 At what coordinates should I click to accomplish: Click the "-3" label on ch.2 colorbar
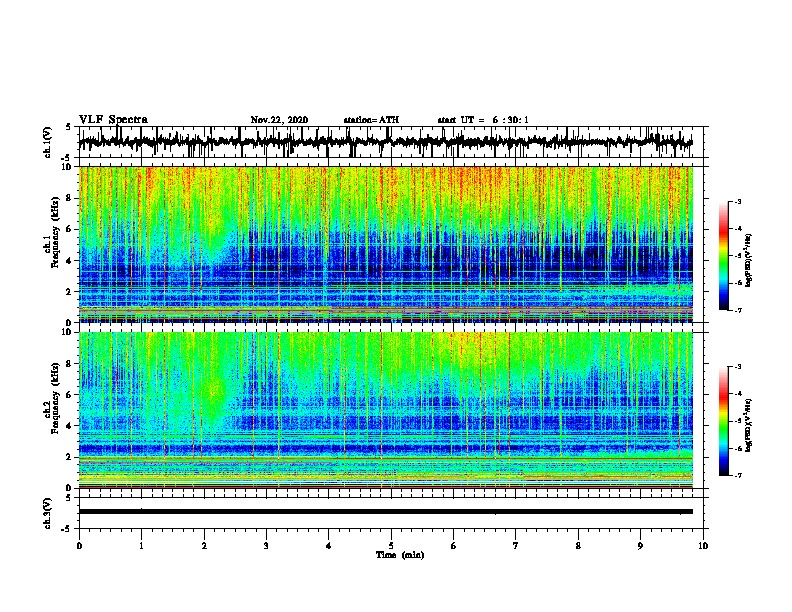coord(737,367)
